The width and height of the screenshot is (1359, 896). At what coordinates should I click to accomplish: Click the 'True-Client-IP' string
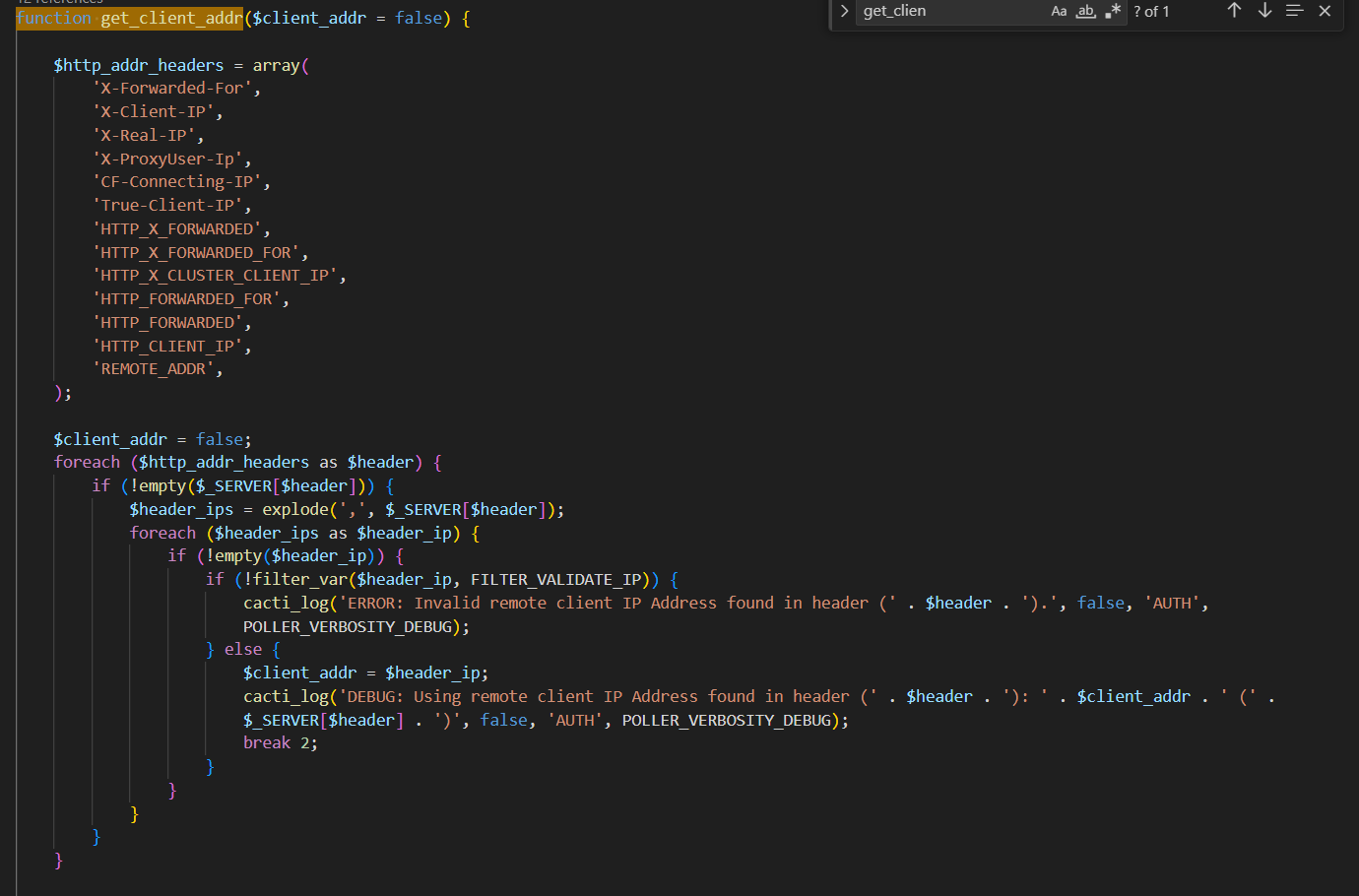pyautogui.click(x=167, y=206)
